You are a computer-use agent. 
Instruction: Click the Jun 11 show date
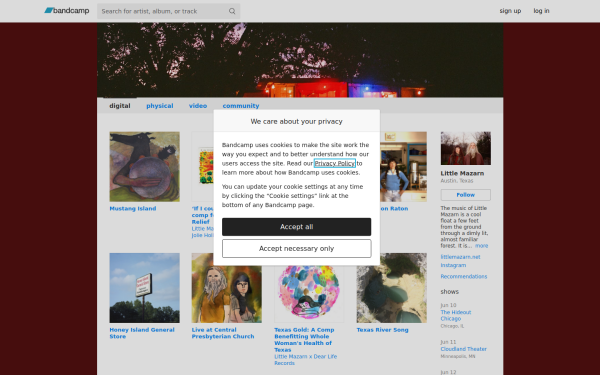coord(448,342)
